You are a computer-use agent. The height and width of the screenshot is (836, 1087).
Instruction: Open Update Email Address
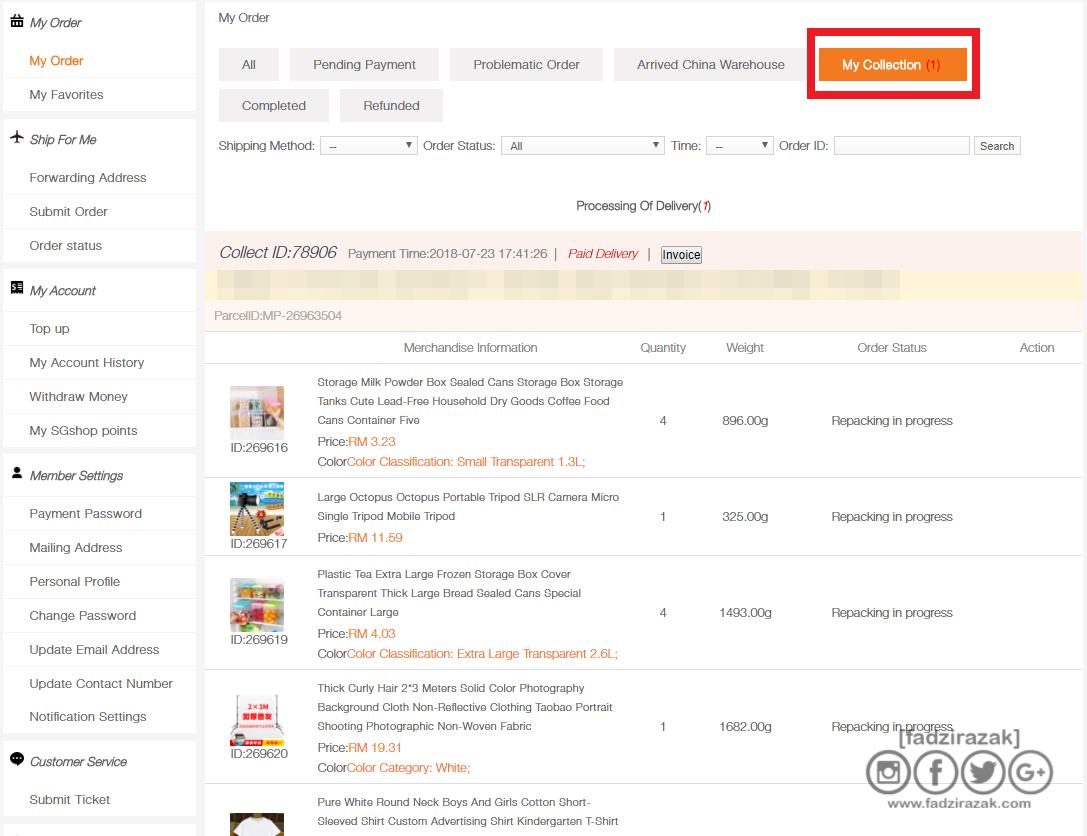[x=94, y=650]
